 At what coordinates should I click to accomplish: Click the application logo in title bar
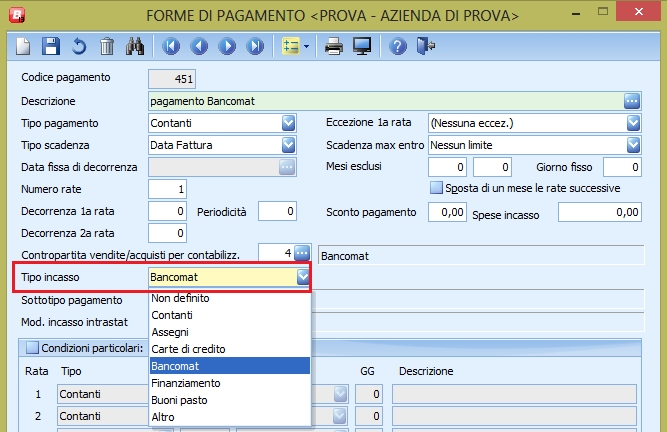point(17,15)
